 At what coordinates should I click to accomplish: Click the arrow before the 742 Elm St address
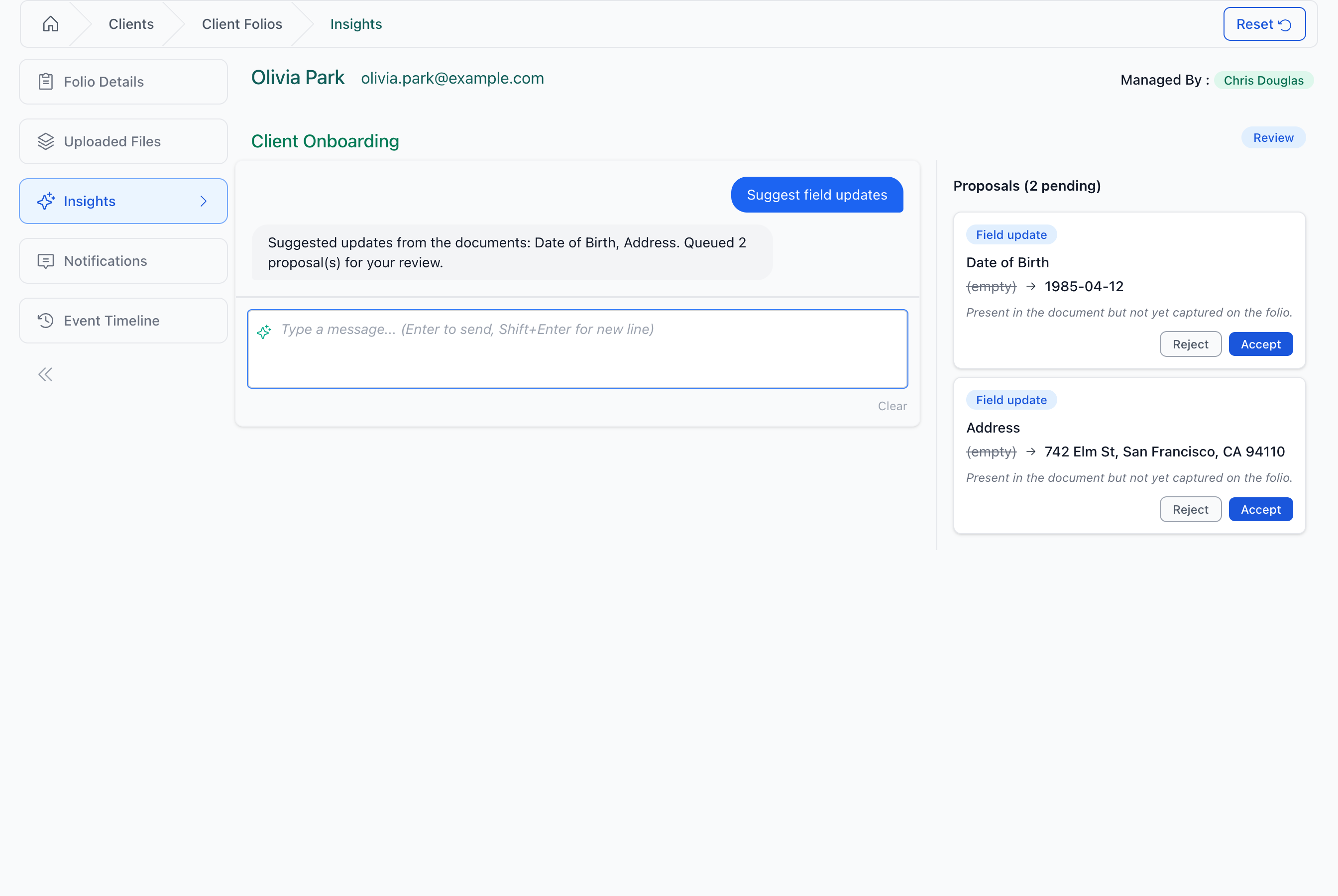point(1031,451)
